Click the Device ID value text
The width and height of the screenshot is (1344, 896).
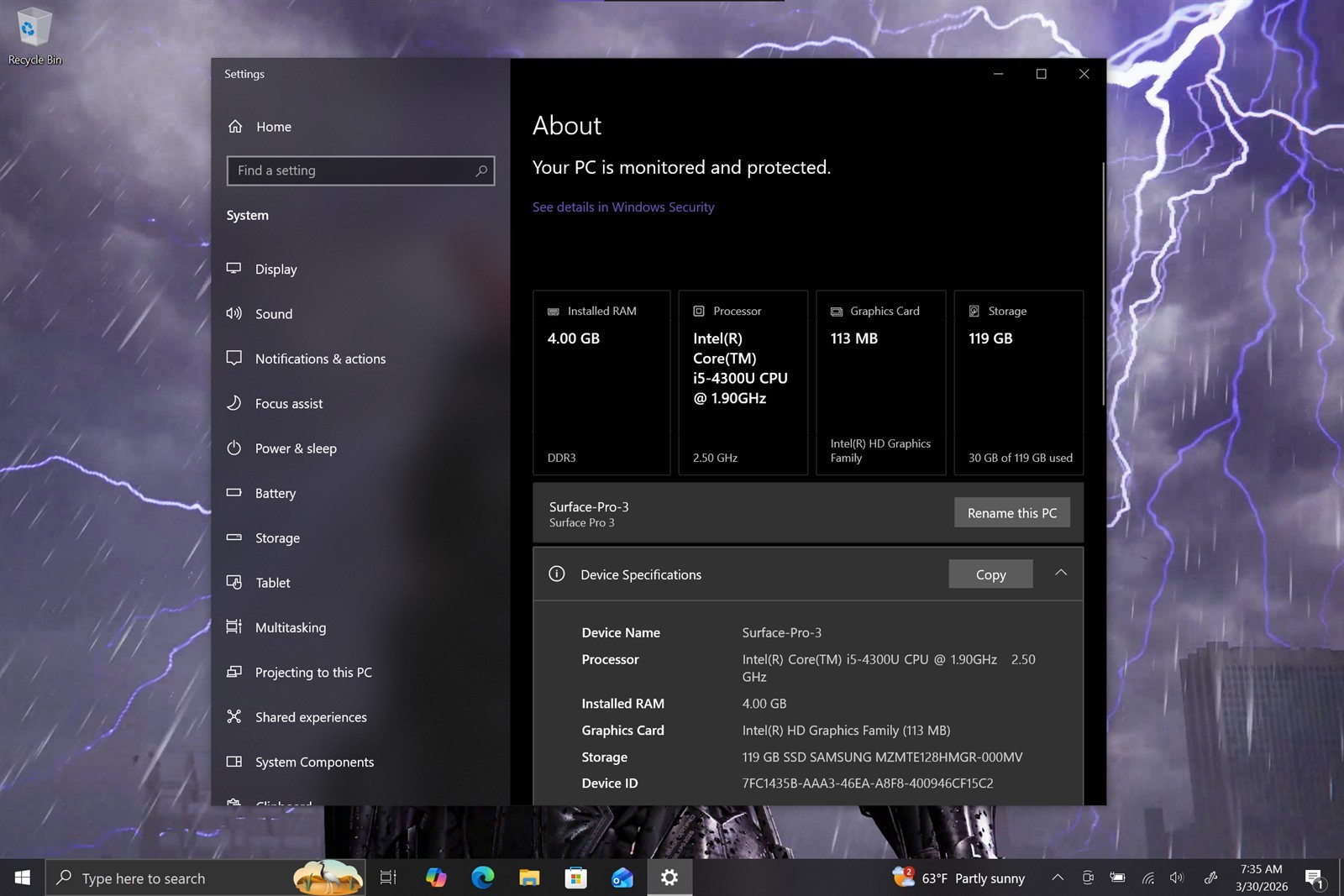pyautogui.click(x=868, y=783)
